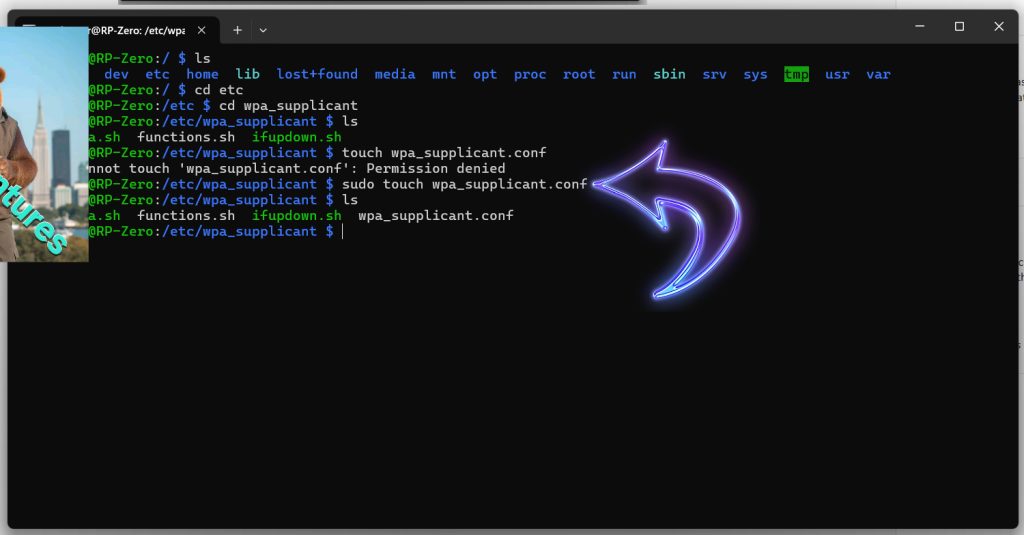
Task: Place cursor at the last empty prompt
Action: (x=343, y=232)
